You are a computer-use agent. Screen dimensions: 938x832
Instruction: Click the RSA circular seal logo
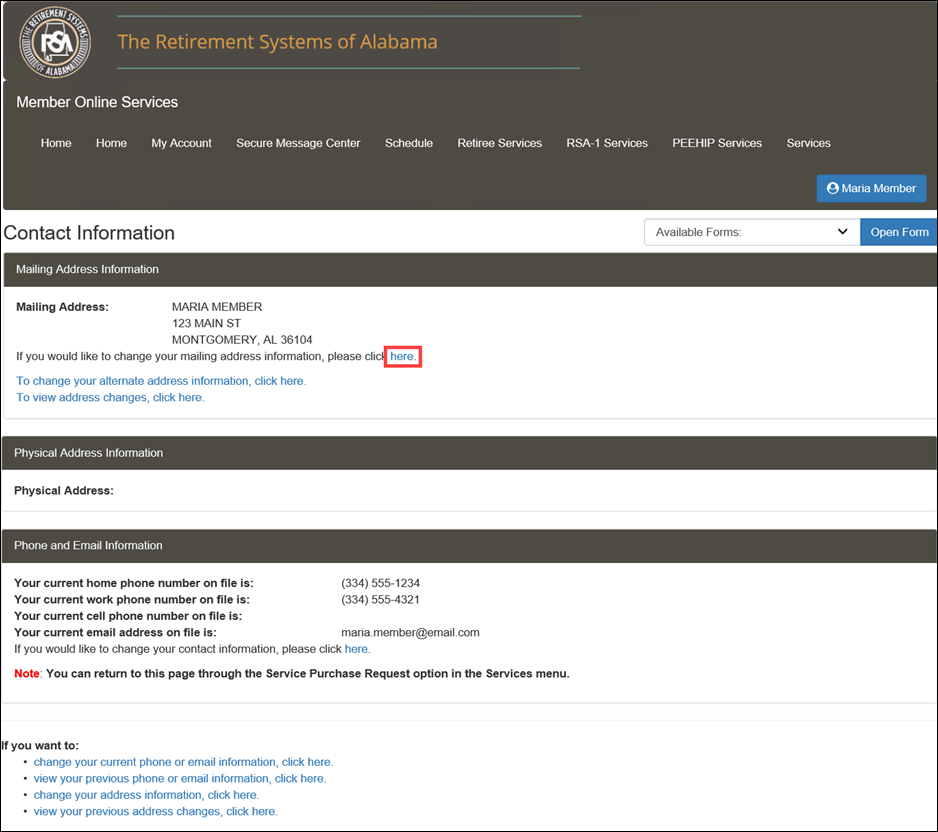coord(55,42)
